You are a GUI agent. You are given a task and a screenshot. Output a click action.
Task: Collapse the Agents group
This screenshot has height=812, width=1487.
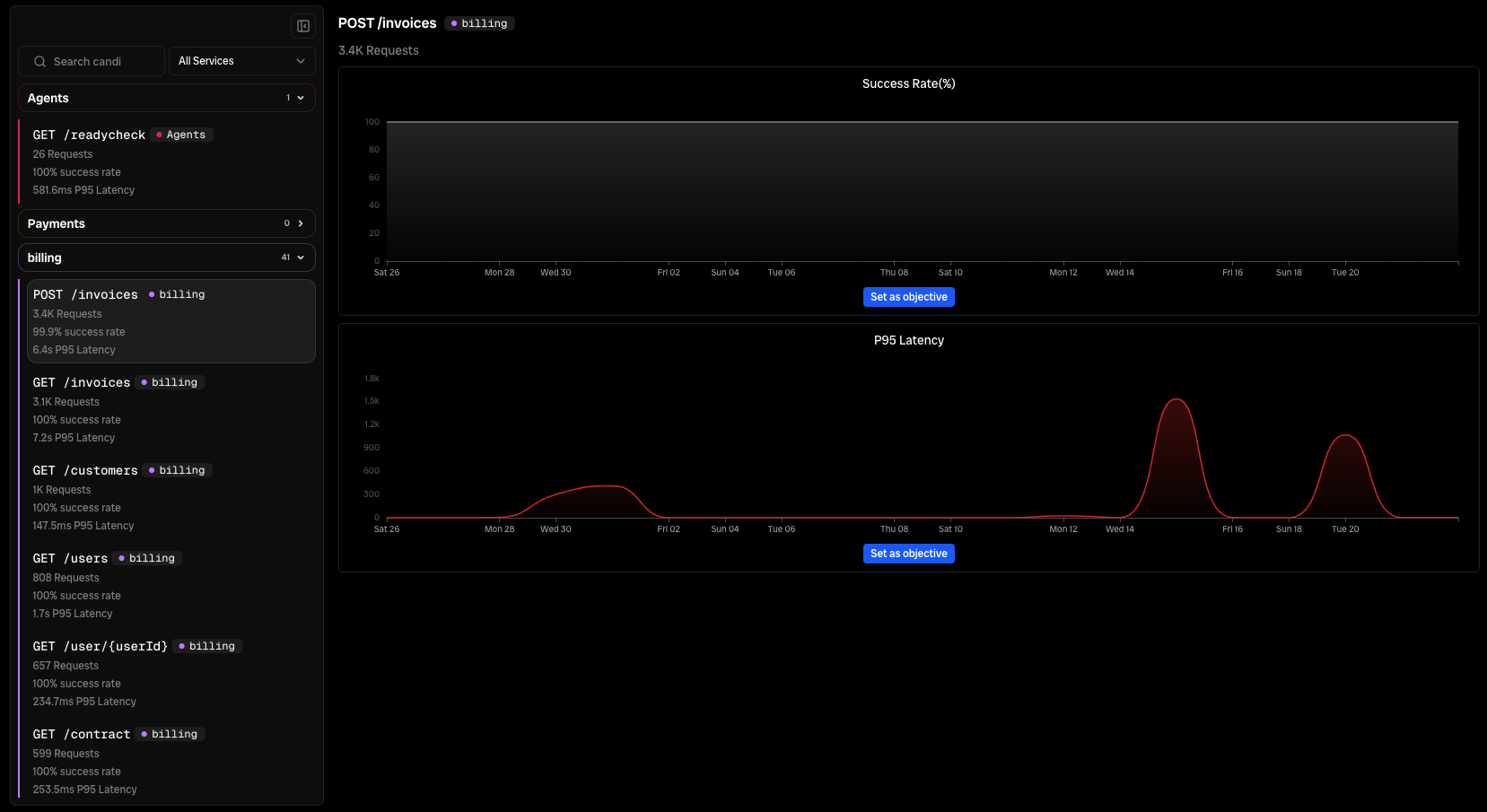[x=167, y=98]
